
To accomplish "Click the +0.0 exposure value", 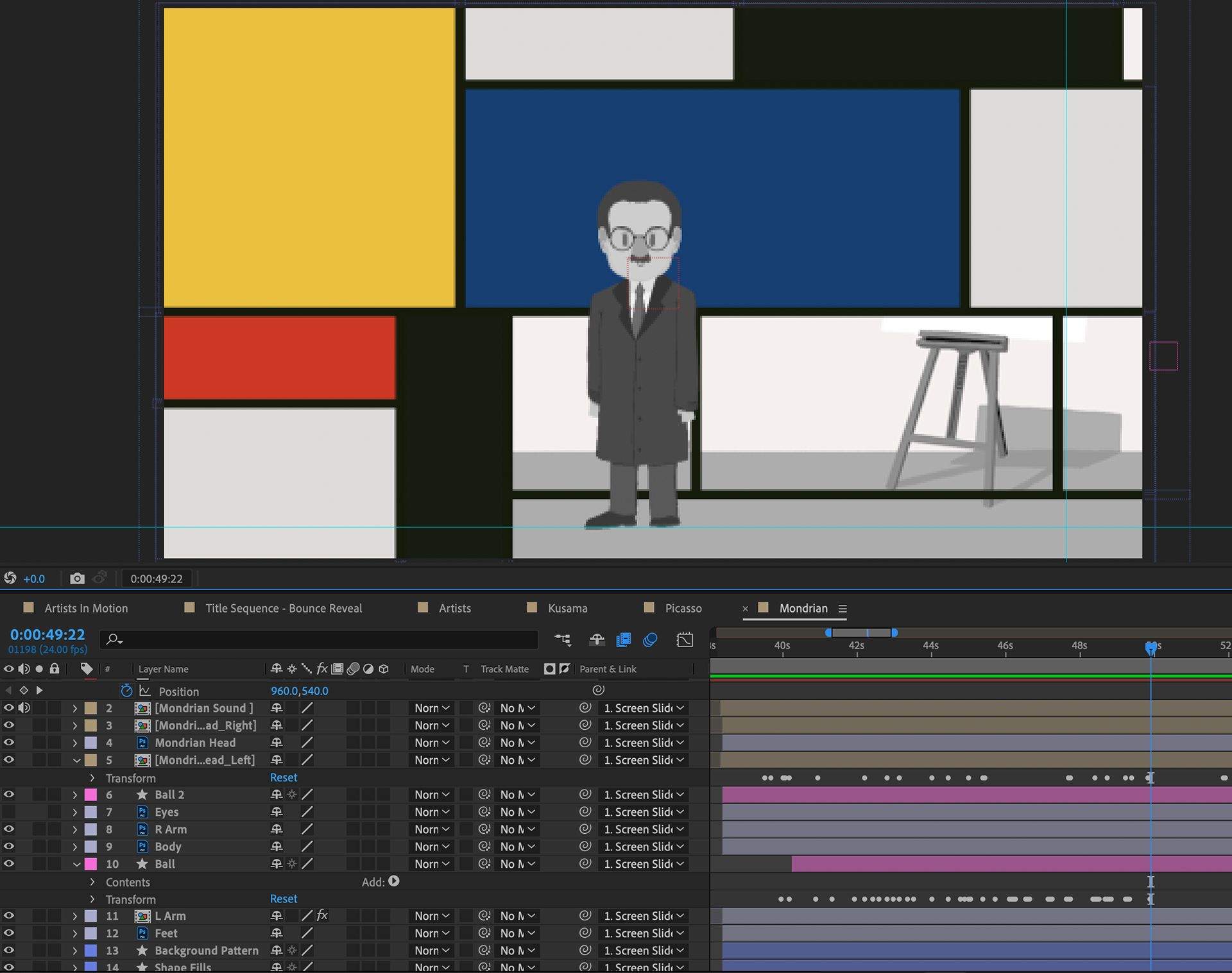I will coord(34,579).
